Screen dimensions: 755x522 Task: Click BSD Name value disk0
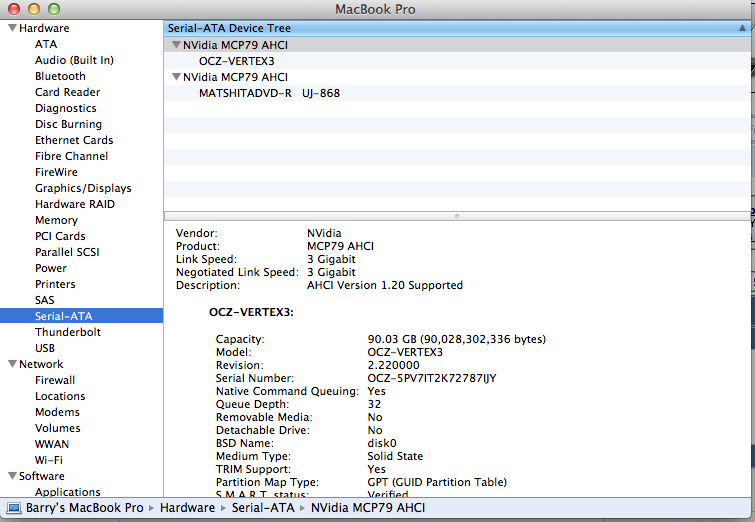[382, 443]
